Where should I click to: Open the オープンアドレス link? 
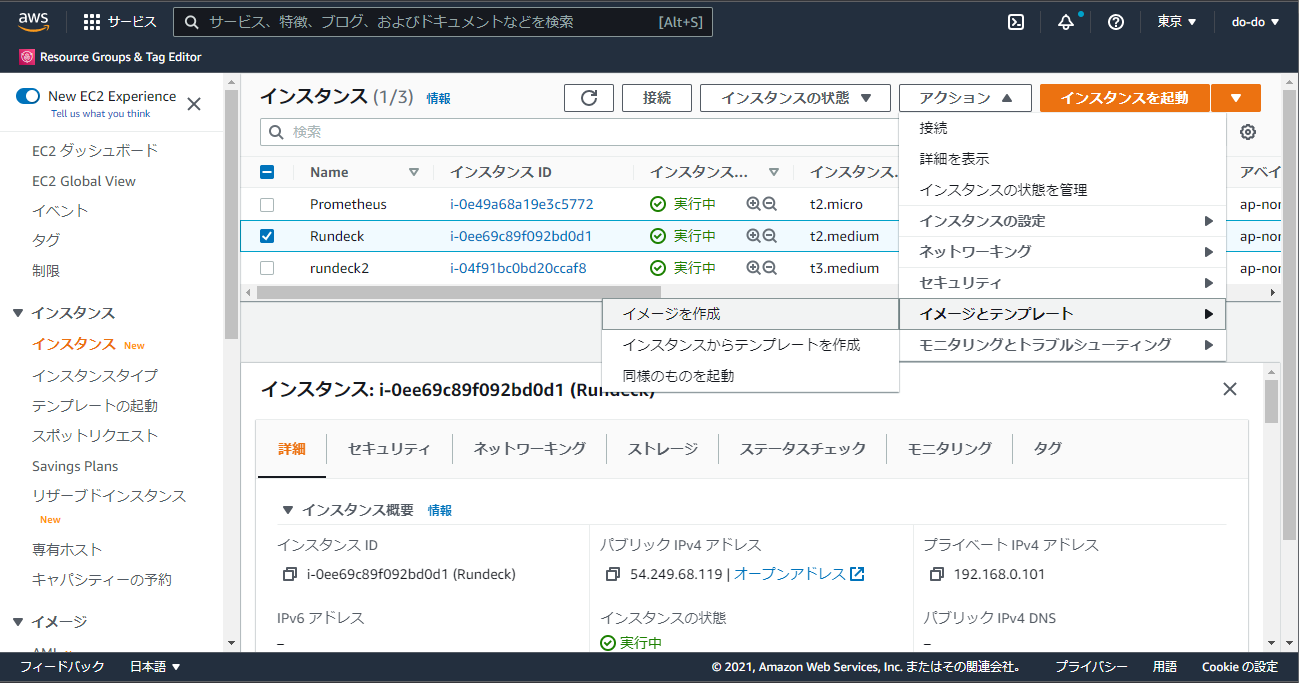tap(790, 574)
